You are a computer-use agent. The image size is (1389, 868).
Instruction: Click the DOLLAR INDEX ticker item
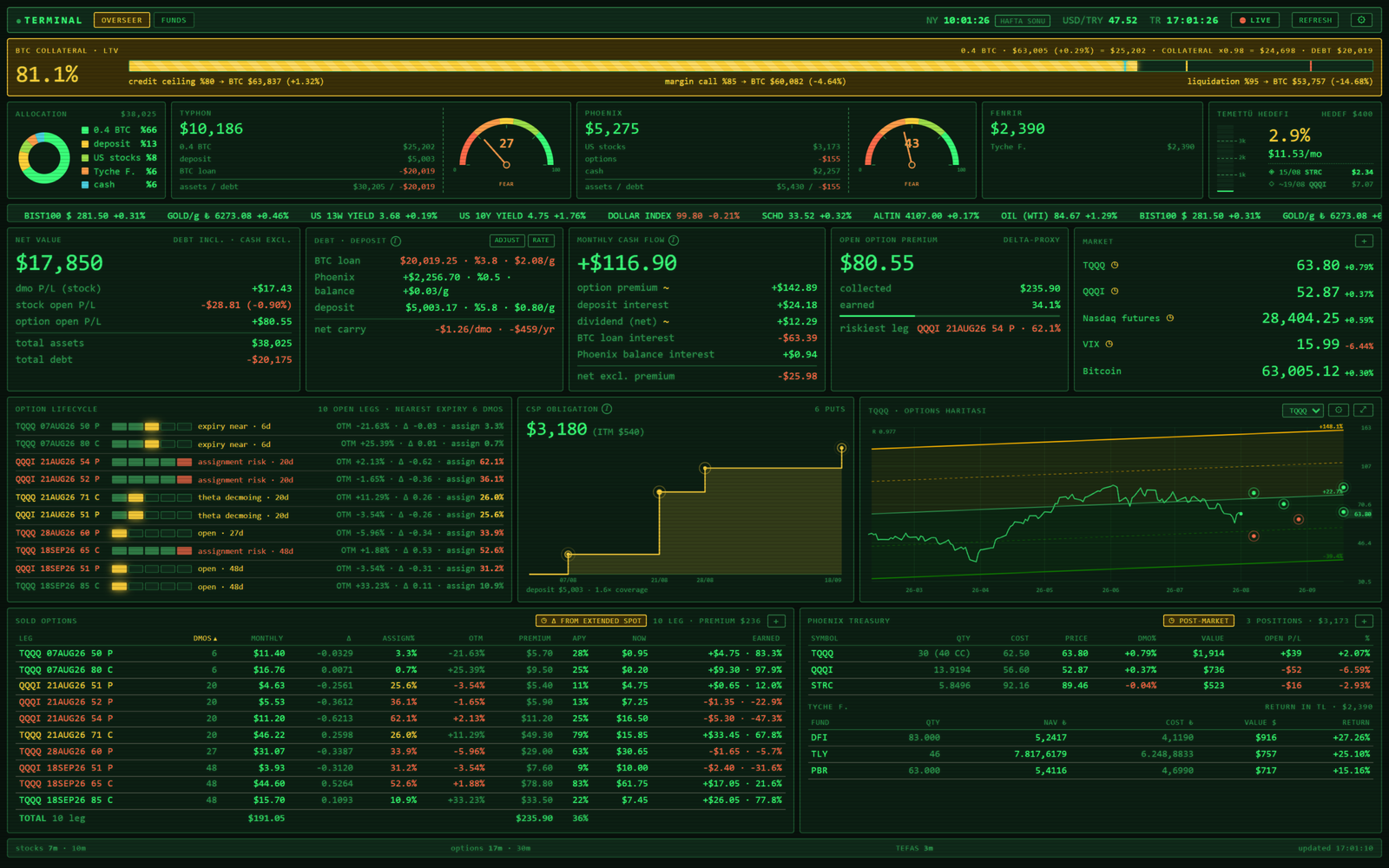coord(674,215)
